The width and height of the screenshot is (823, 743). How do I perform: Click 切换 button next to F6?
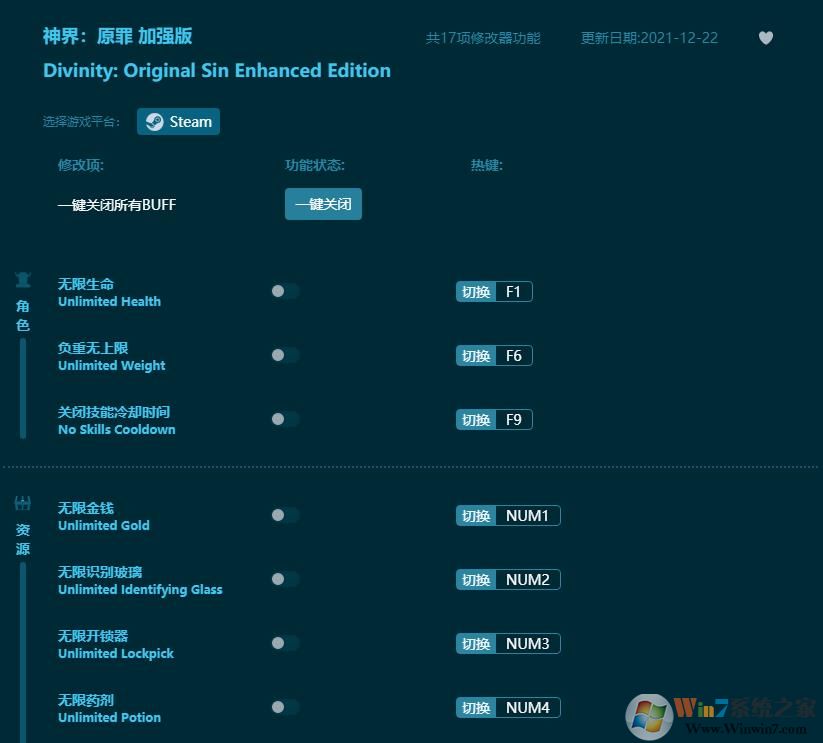[x=475, y=355]
